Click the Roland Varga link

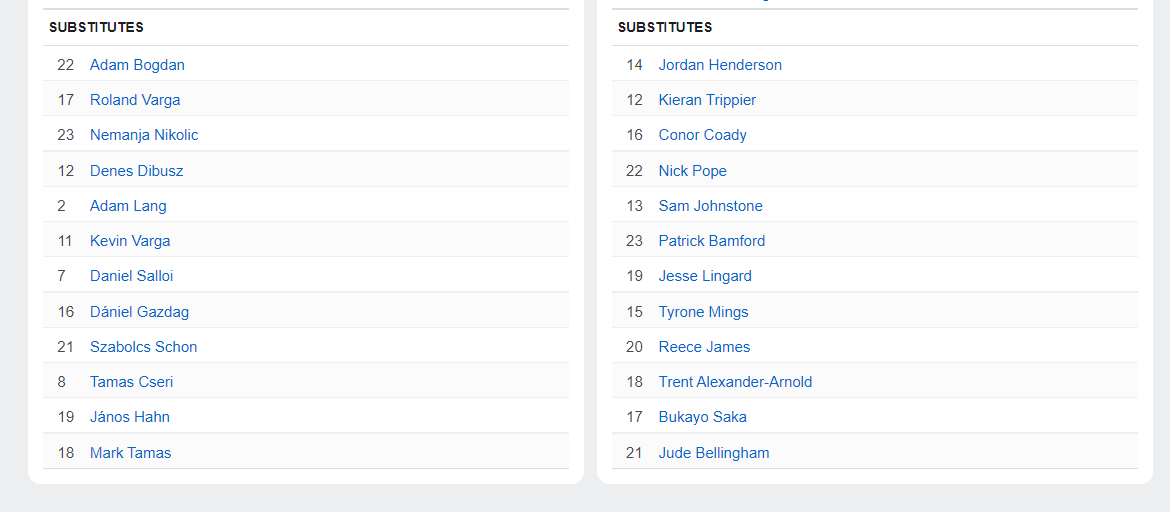click(135, 100)
